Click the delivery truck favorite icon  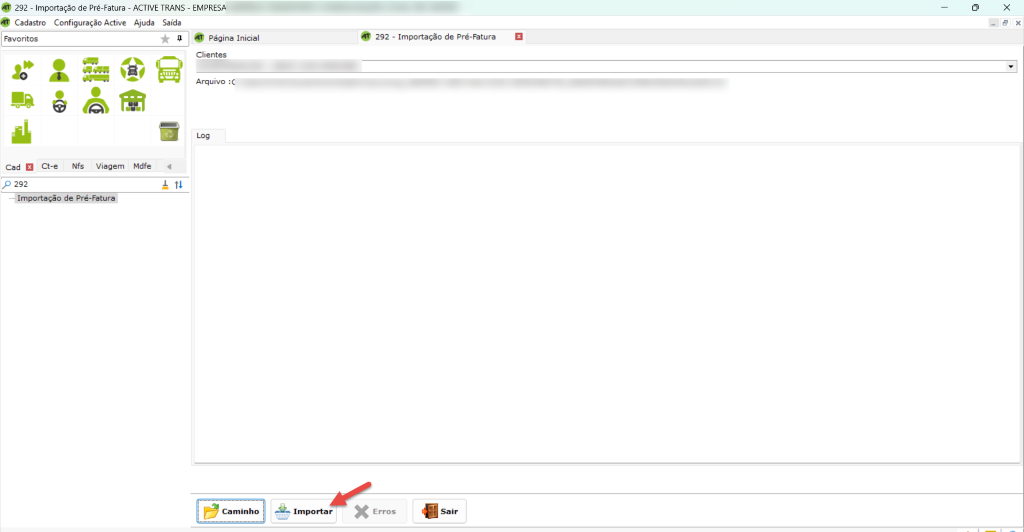(23, 101)
